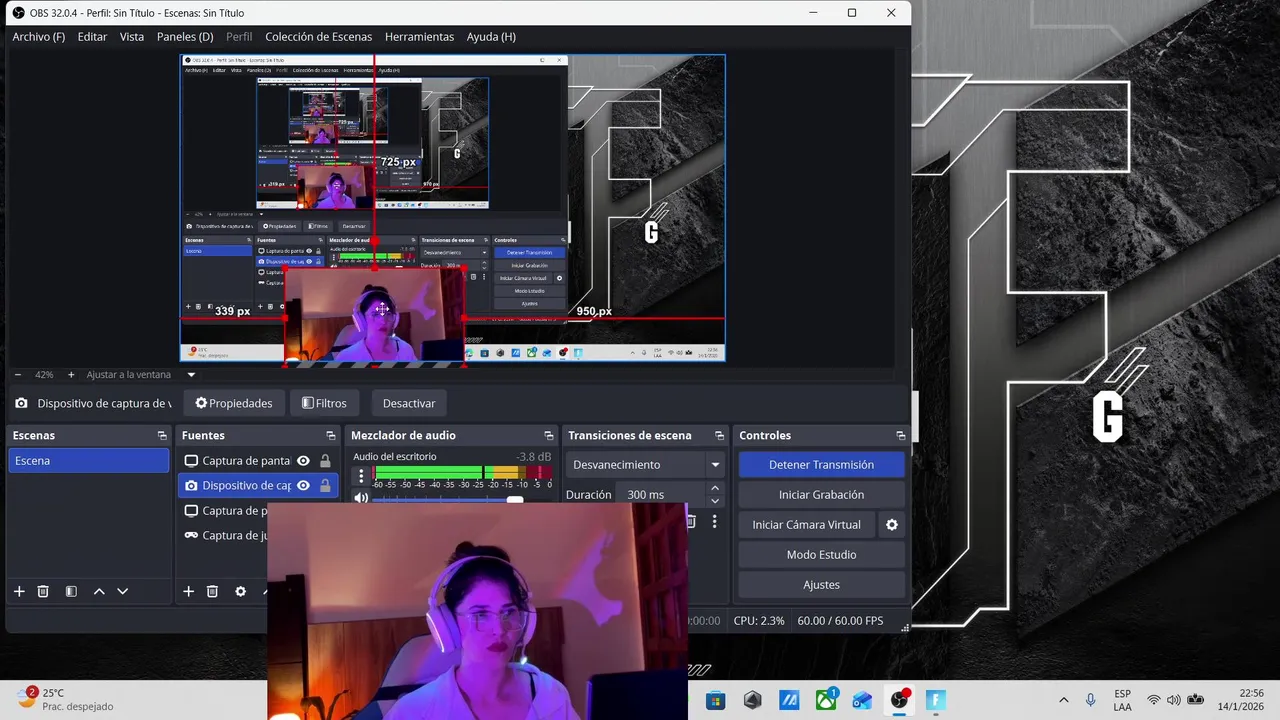Configure virtual camera gear icon
This screenshot has width=1280, height=720.
892,524
